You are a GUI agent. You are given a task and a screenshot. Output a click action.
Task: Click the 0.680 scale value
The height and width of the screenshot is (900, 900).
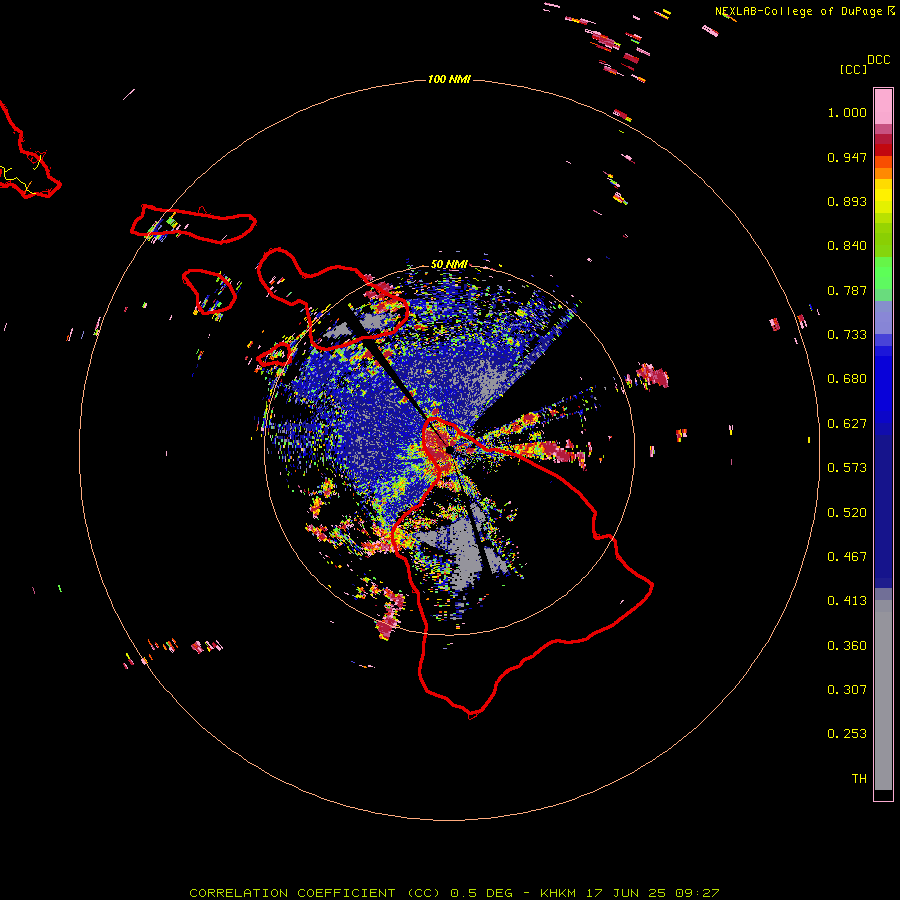[x=847, y=379]
